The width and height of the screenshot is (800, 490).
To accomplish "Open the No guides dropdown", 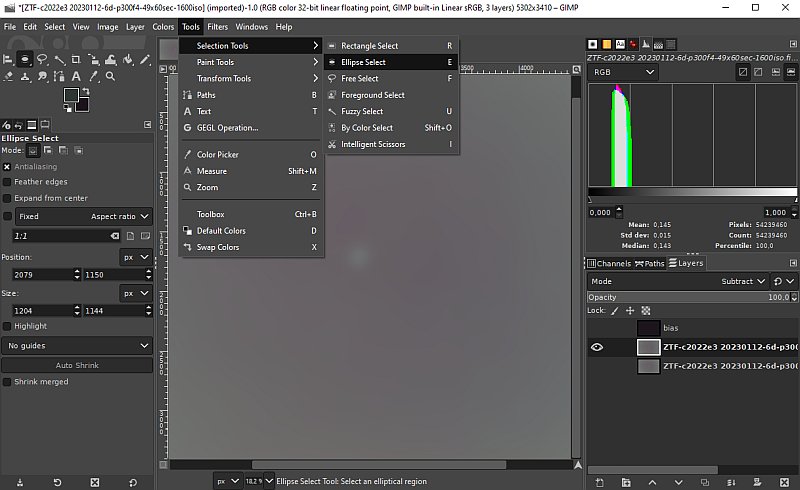I will (77, 346).
